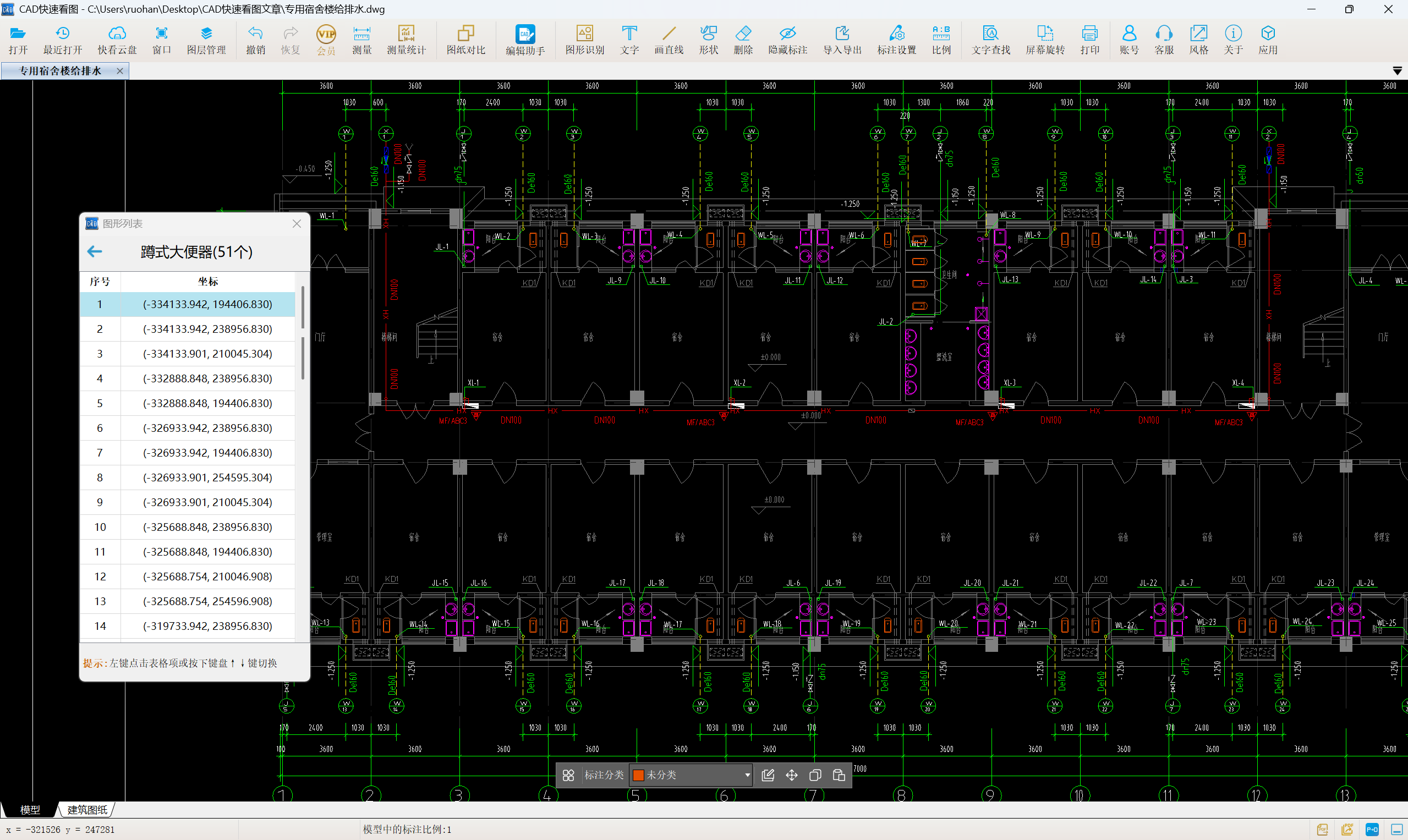Go back using the blue arrow in 图形列表
The height and width of the screenshot is (840, 1408).
click(x=95, y=251)
